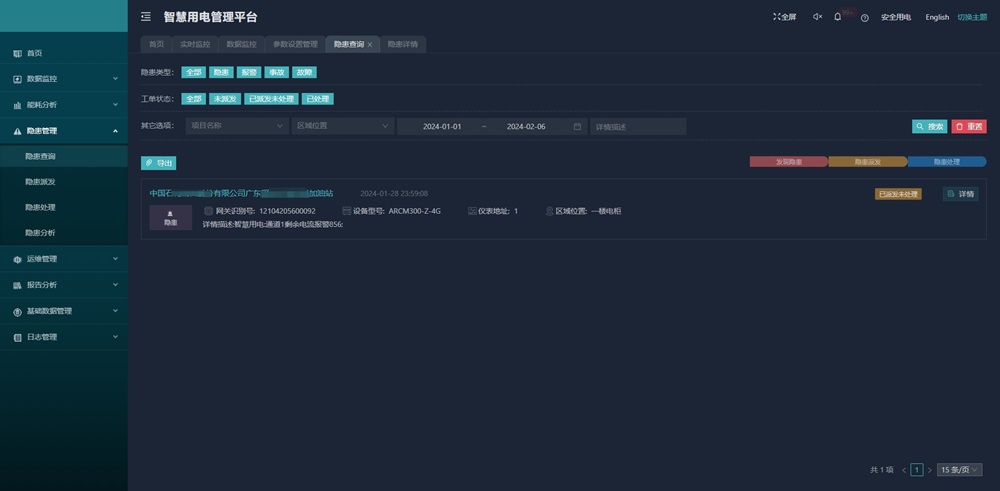
Task: Click the 搜索 search button
Action: tap(929, 127)
